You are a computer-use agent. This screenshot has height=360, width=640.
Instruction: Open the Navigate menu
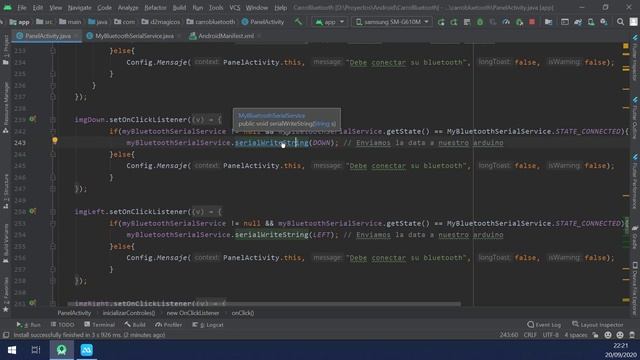(x=80, y=8)
